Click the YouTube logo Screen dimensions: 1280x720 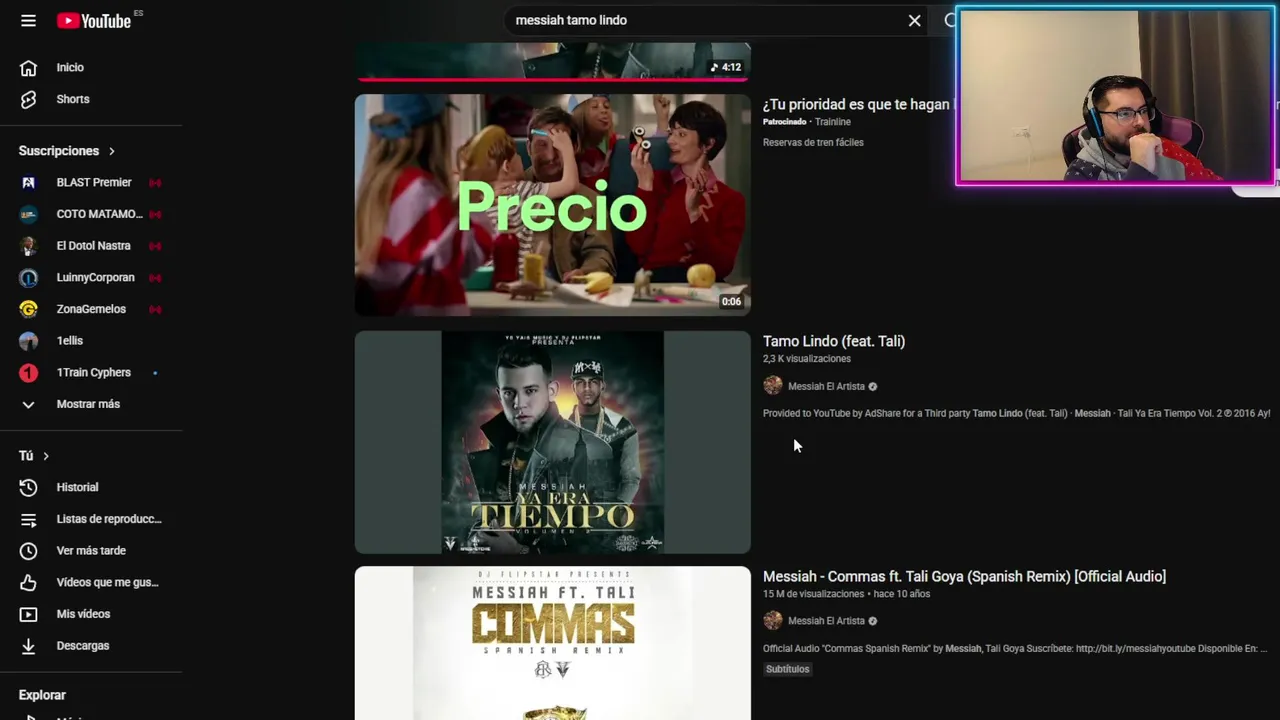click(94, 20)
